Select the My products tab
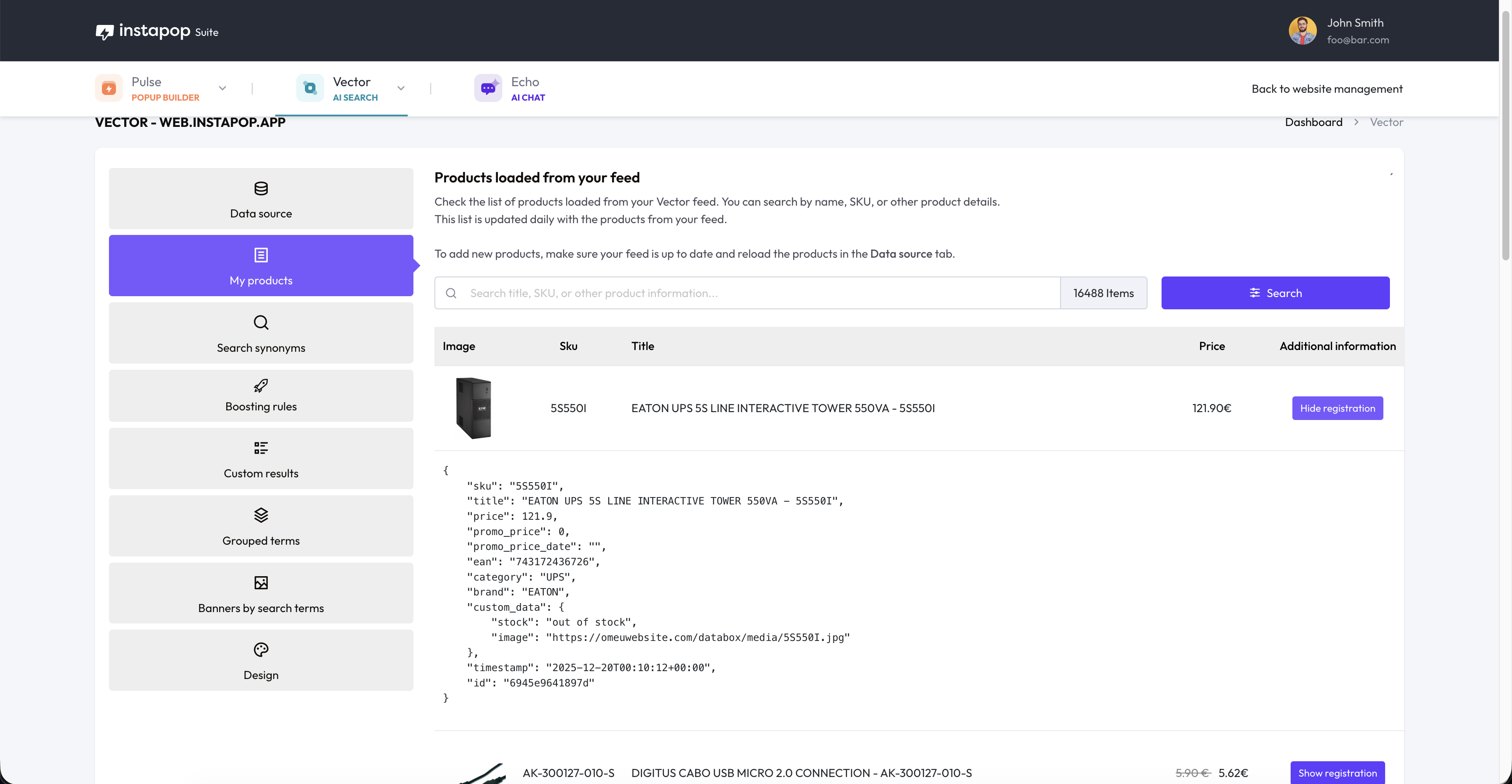The width and height of the screenshot is (1512, 784). coord(261,266)
